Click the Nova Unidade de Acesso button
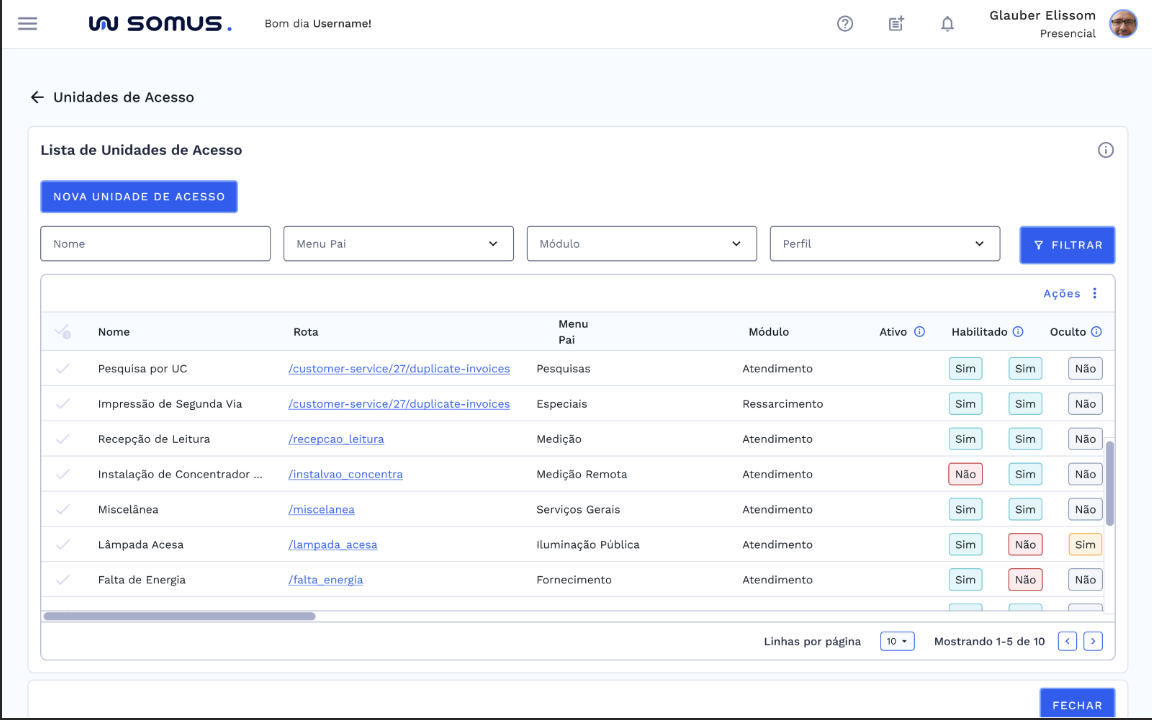Viewport: 1152px width, 720px height. [x=139, y=197]
